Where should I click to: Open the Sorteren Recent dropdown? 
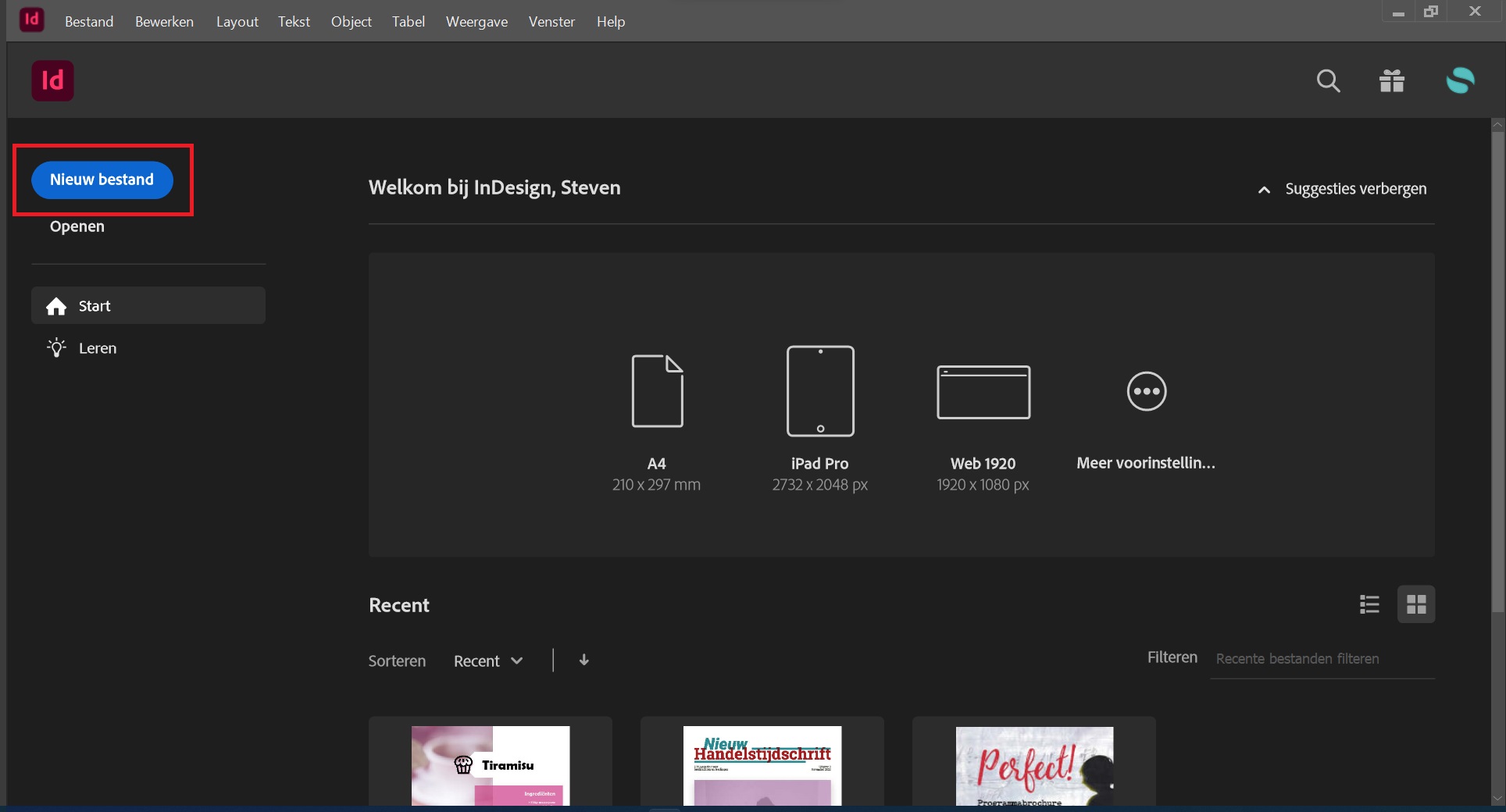pyautogui.click(x=488, y=661)
